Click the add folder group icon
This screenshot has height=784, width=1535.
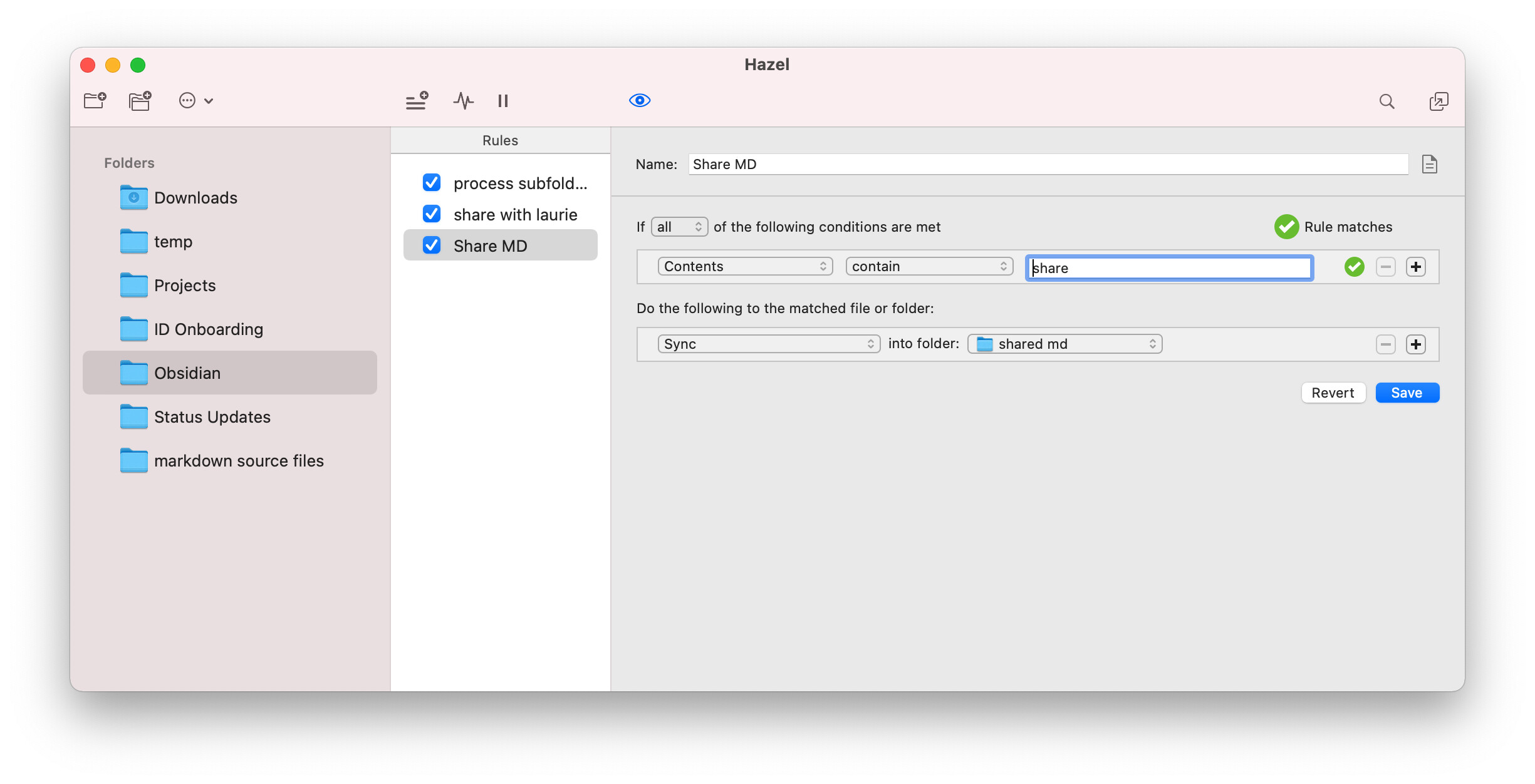(x=140, y=100)
